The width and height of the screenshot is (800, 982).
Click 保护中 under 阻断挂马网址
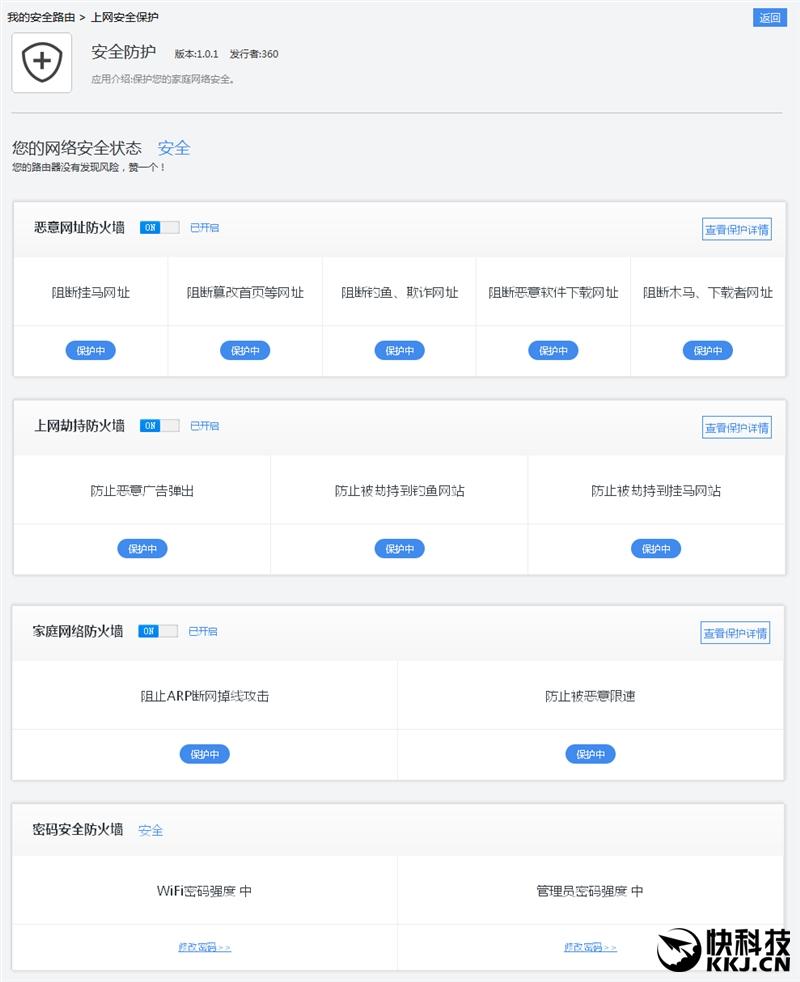[90, 350]
